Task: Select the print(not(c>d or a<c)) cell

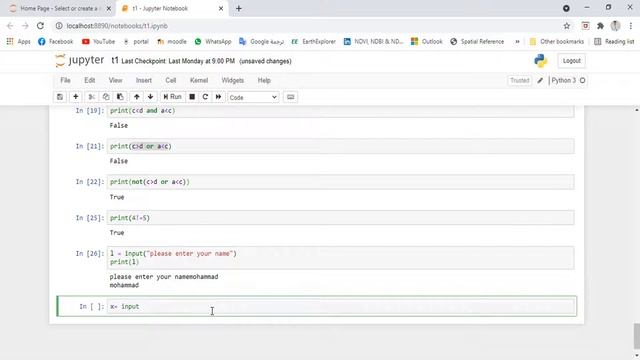Action: click(340, 182)
